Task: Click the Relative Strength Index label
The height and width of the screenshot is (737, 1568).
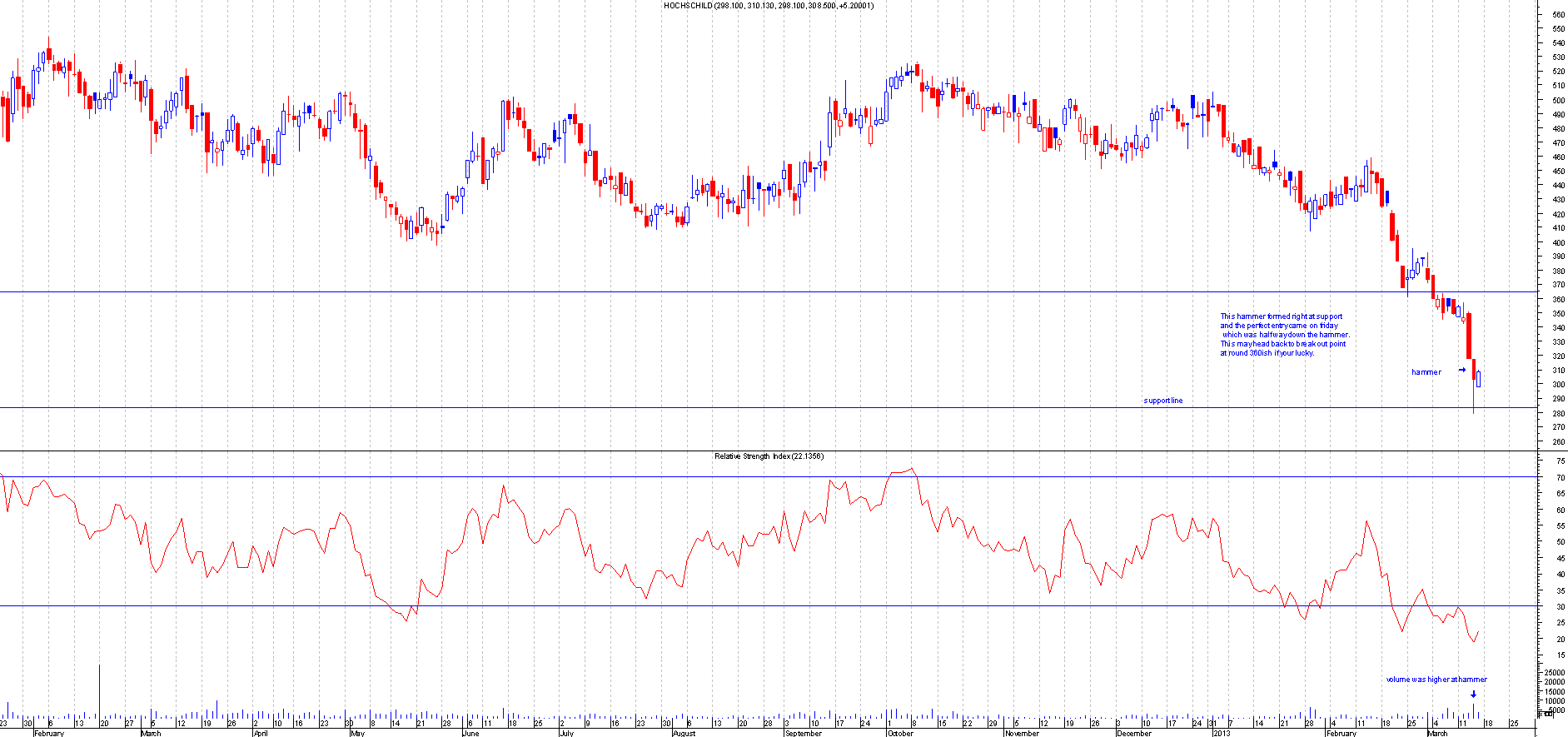Action: click(769, 456)
